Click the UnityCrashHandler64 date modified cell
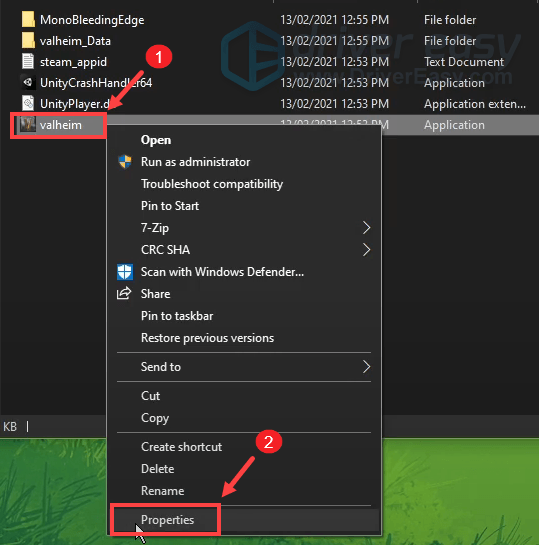The height and width of the screenshot is (545, 539). pos(334,83)
